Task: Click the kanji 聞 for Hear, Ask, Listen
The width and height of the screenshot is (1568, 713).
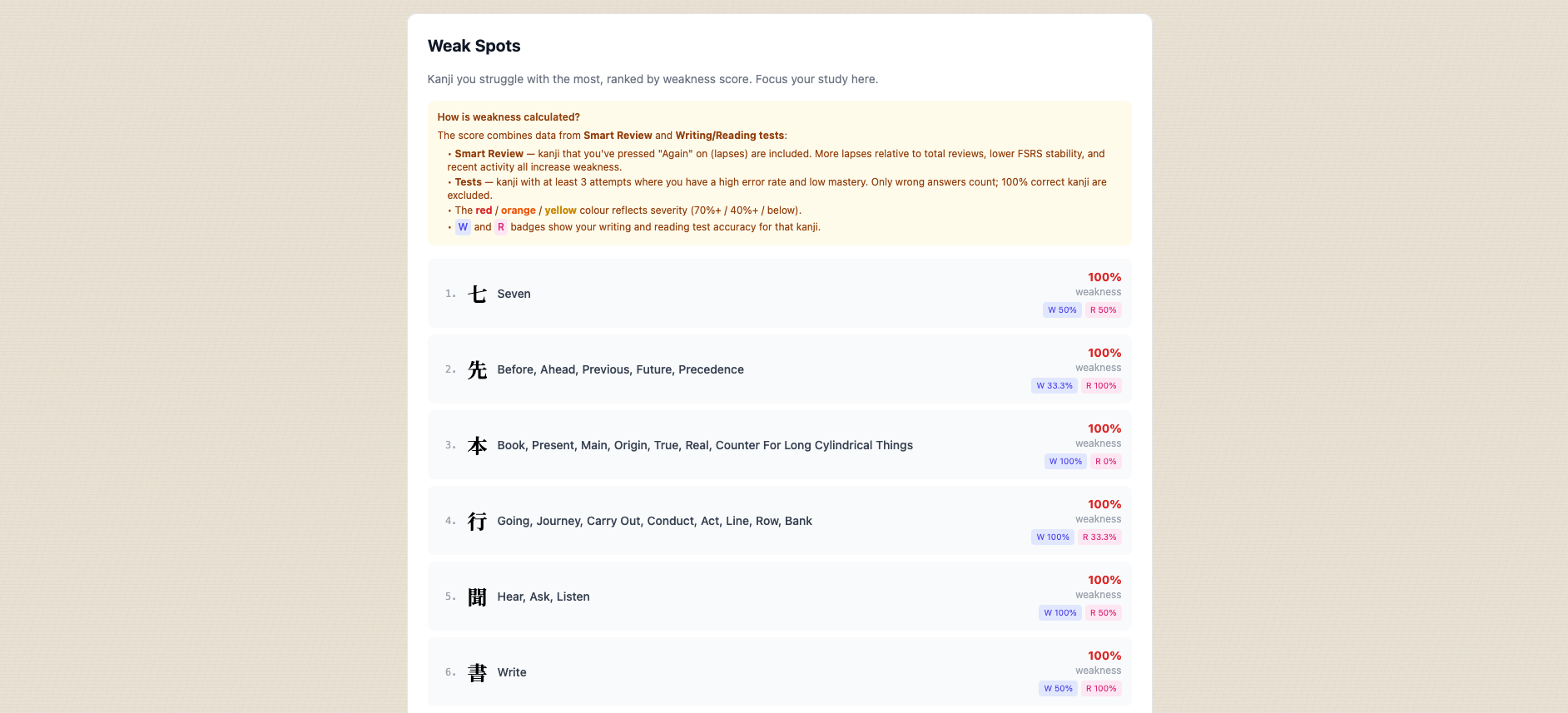Action: coord(477,597)
